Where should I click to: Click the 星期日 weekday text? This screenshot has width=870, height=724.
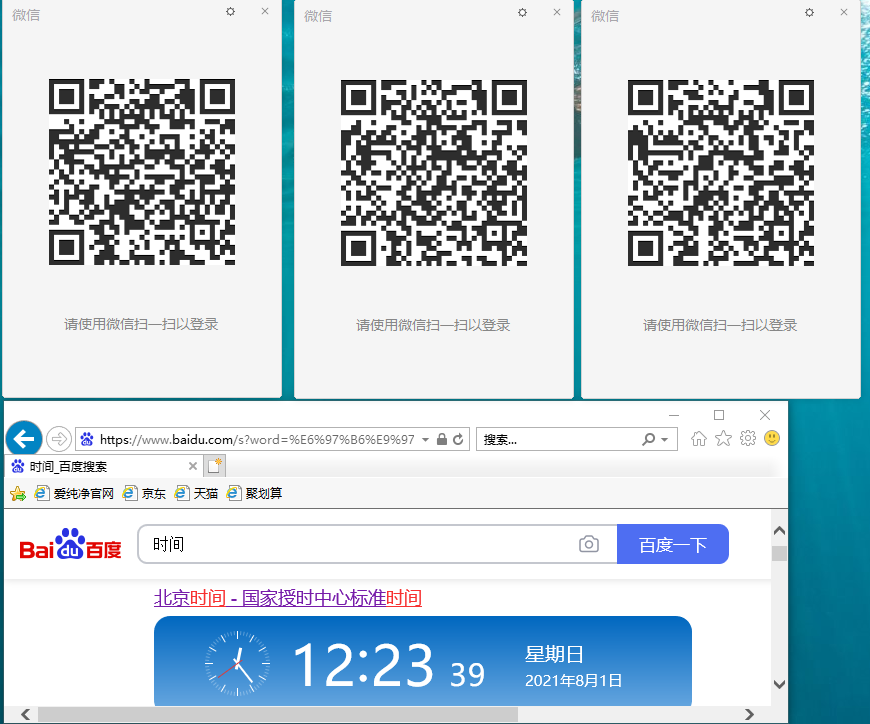point(554,655)
